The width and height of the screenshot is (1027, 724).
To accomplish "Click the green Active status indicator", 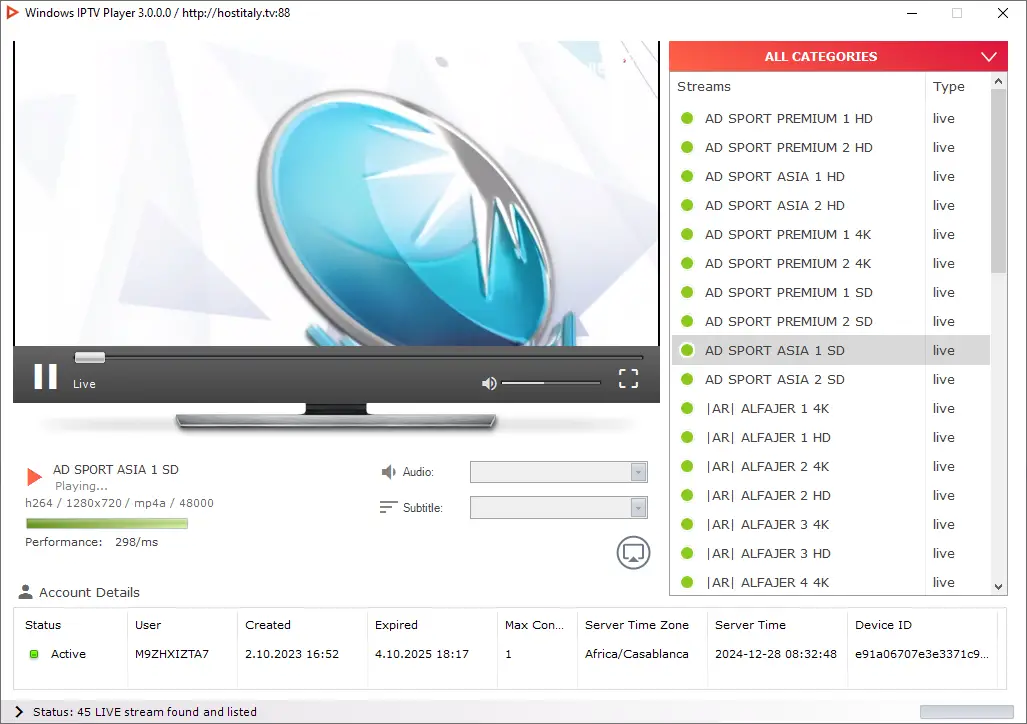I will [34, 654].
